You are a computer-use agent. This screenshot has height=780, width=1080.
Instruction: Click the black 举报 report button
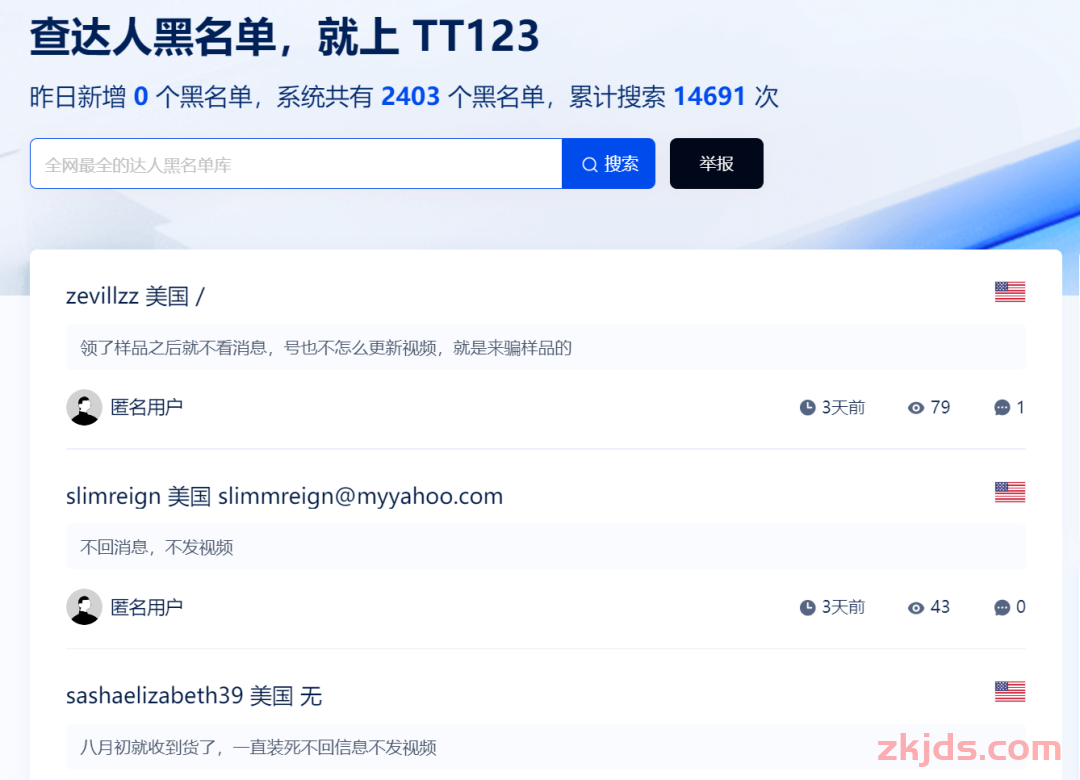[716, 163]
